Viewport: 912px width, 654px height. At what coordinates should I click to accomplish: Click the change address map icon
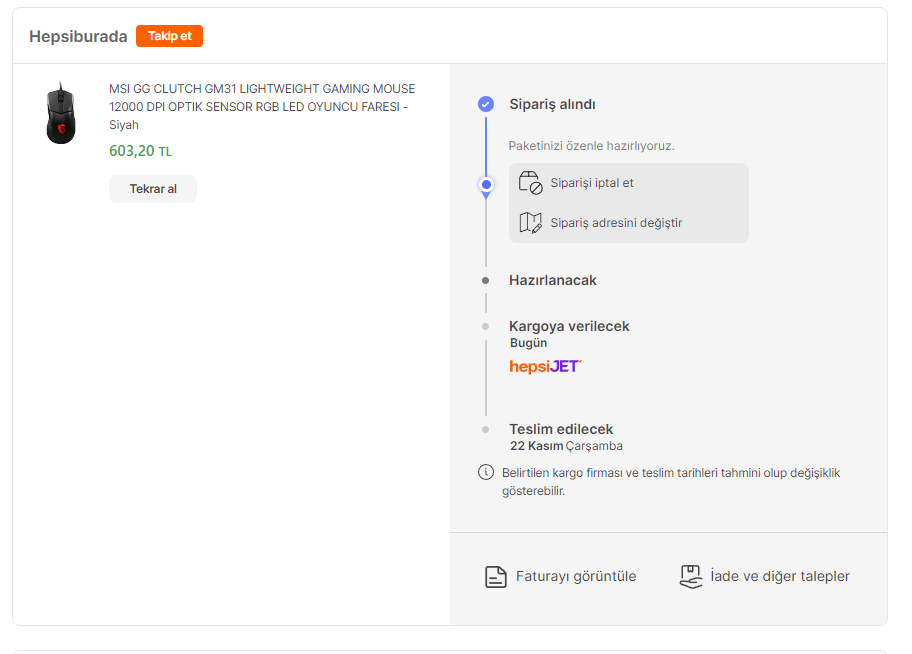point(530,223)
